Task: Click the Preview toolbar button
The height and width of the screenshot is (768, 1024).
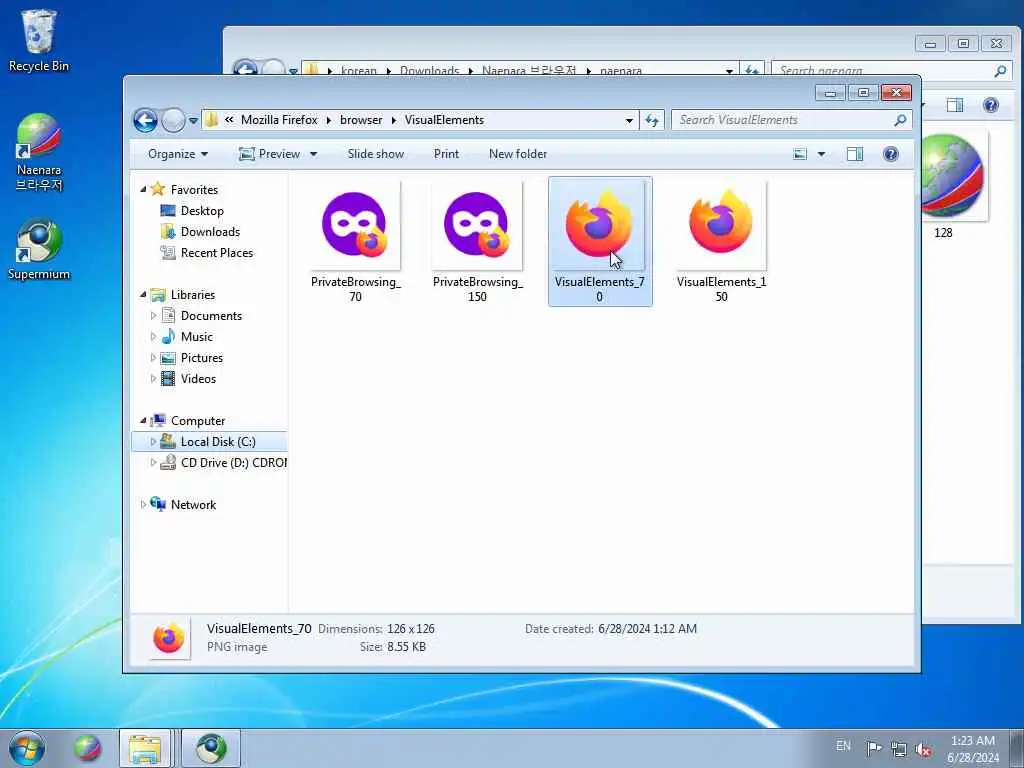Action: tap(269, 154)
